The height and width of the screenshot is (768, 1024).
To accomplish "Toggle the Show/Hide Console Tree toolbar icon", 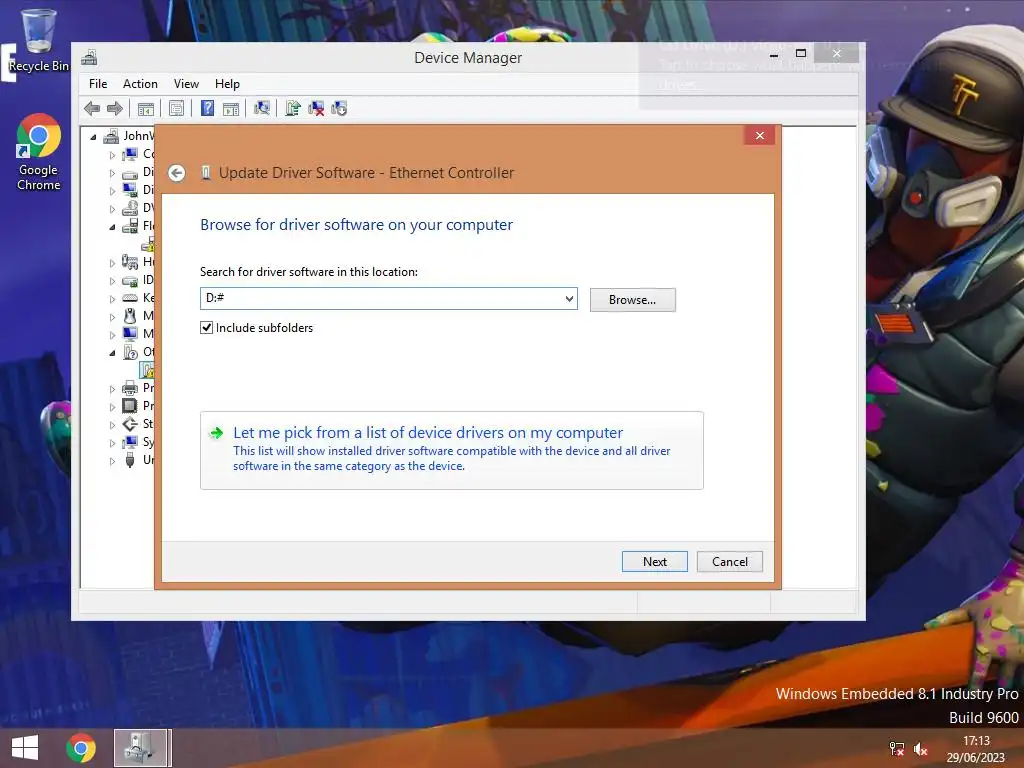I will (146, 108).
